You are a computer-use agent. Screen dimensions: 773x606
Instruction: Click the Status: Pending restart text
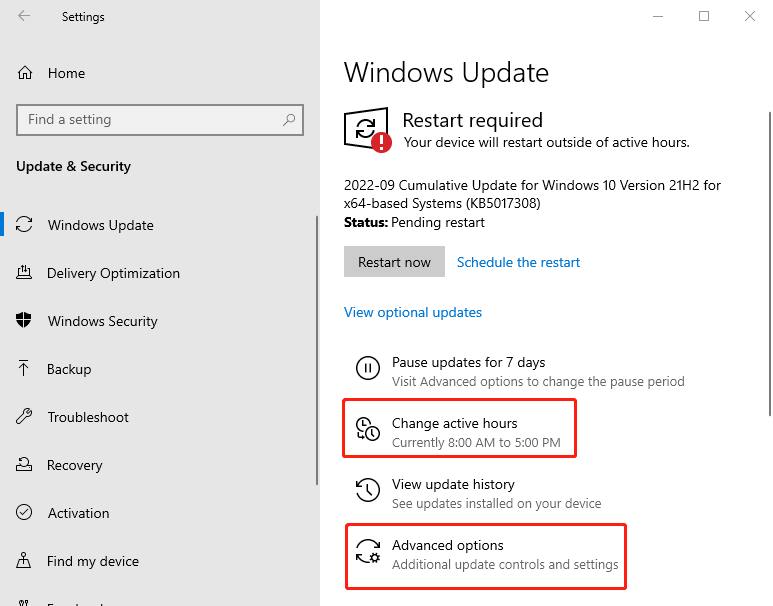(414, 222)
